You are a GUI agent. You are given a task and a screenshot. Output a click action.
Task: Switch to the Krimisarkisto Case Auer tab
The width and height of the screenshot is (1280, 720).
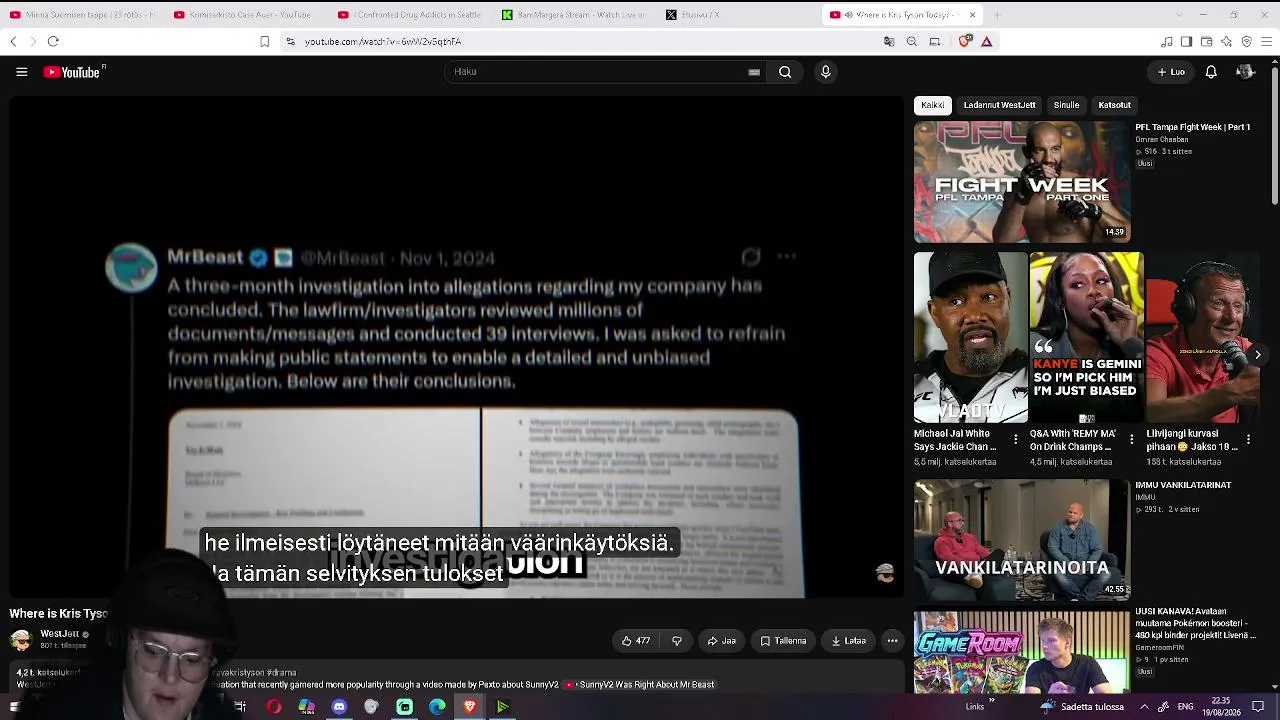pos(244,15)
